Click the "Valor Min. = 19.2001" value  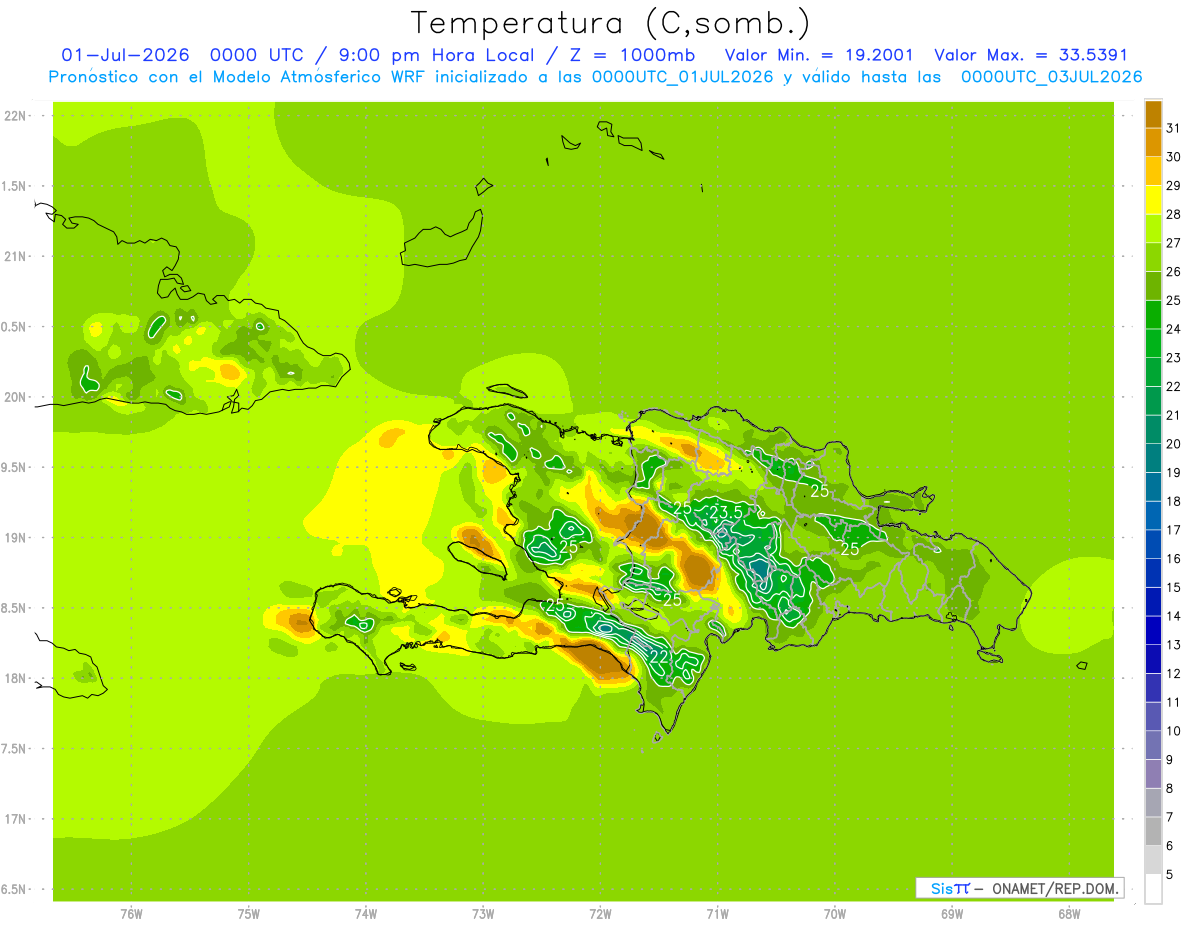tap(818, 56)
